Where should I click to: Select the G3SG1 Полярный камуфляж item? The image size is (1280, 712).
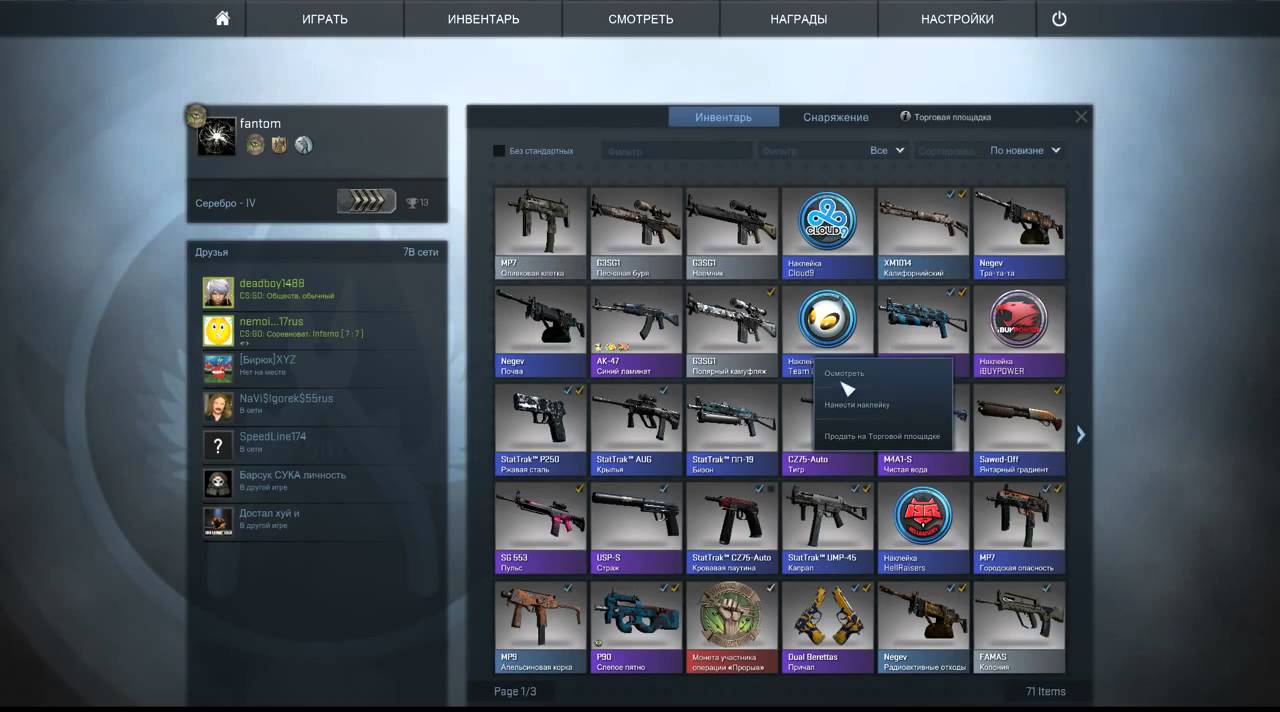tap(733, 332)
